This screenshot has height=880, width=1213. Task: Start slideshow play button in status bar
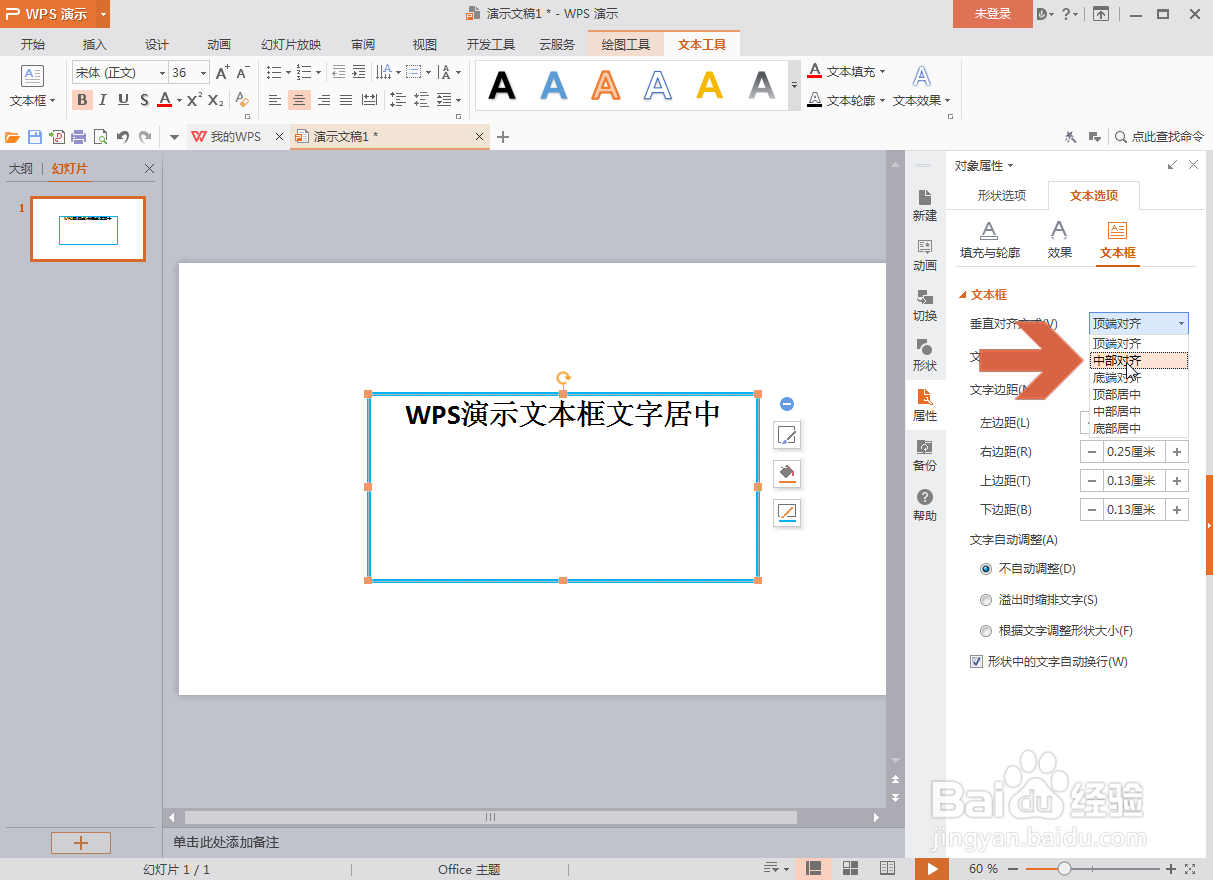932,869
